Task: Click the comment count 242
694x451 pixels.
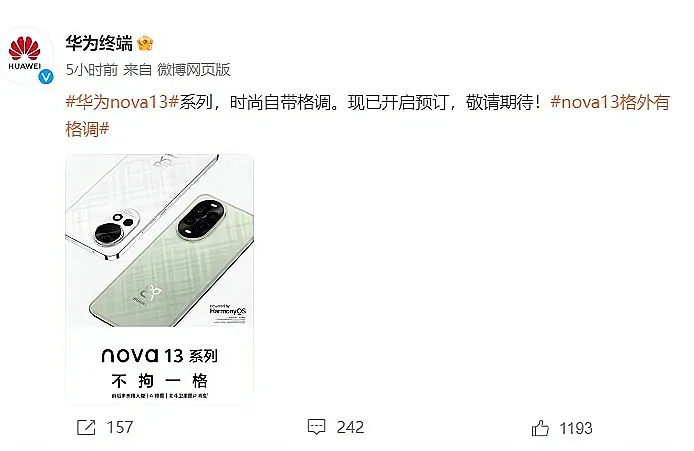Action: pyautogui.click(x=350, y=427)
